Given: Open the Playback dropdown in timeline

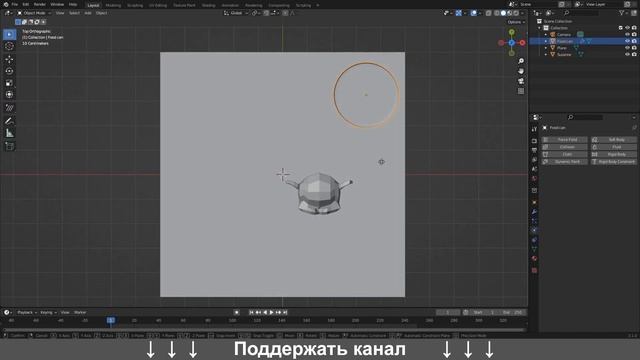Looking at the screenshot, I should (x=27, y=312).
